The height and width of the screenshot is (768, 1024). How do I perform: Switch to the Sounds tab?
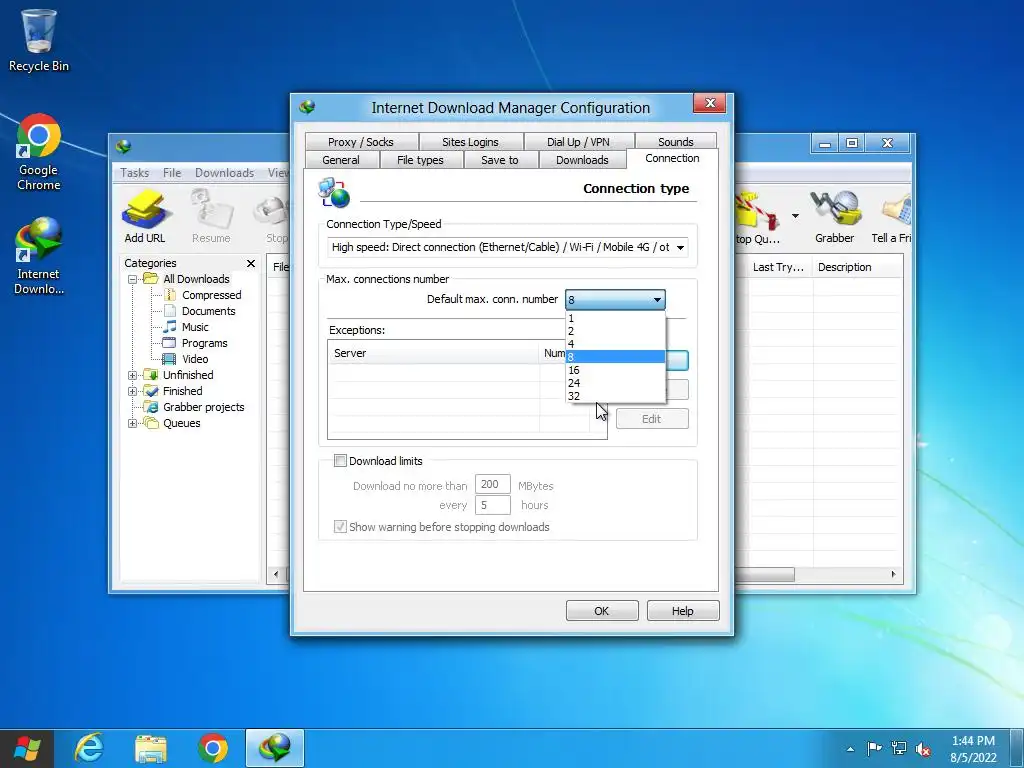coord(675,142)
